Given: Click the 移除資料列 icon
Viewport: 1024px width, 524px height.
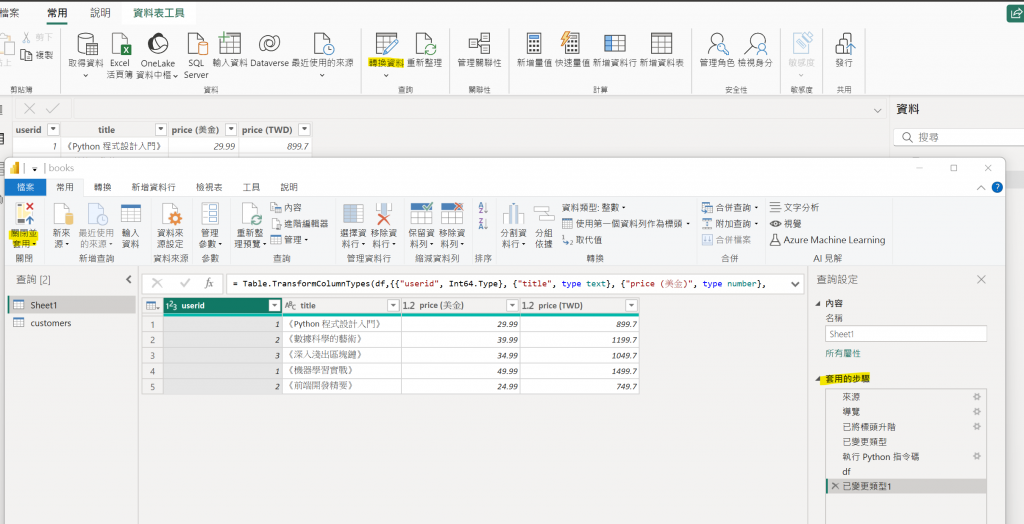Looking at the screenshot, I should (452, 214).
